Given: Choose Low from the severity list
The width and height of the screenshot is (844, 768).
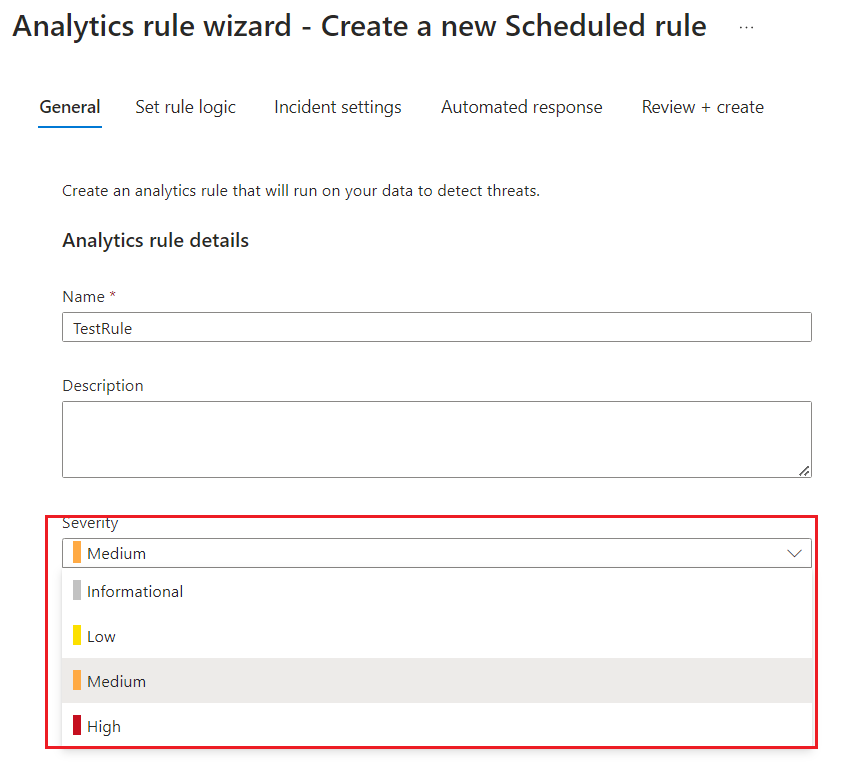Looking at the screenshot, I should point(103,636).
